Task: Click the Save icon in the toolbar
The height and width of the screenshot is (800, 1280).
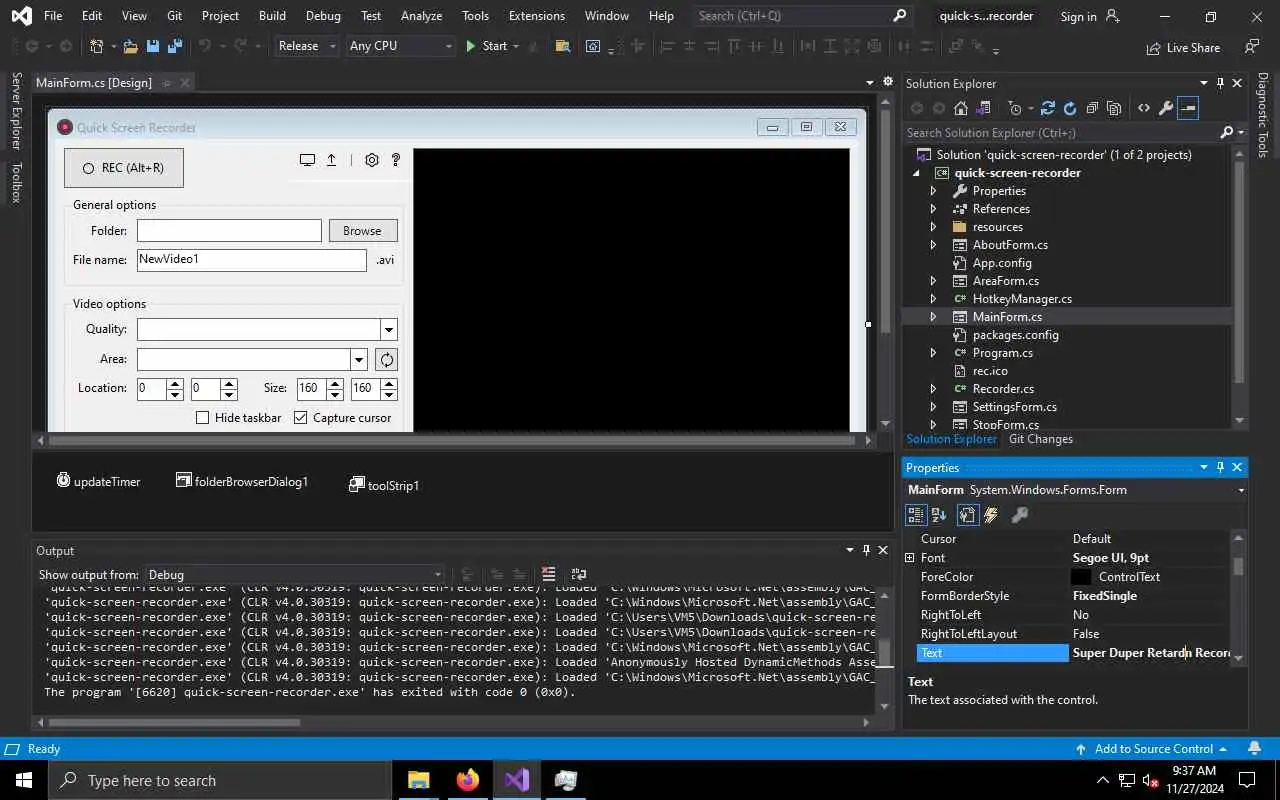Action: point(152,46)
